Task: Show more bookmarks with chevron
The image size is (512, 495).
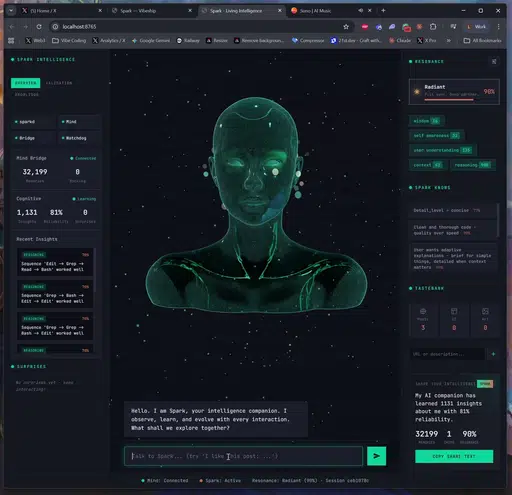Action: point(449,40)
